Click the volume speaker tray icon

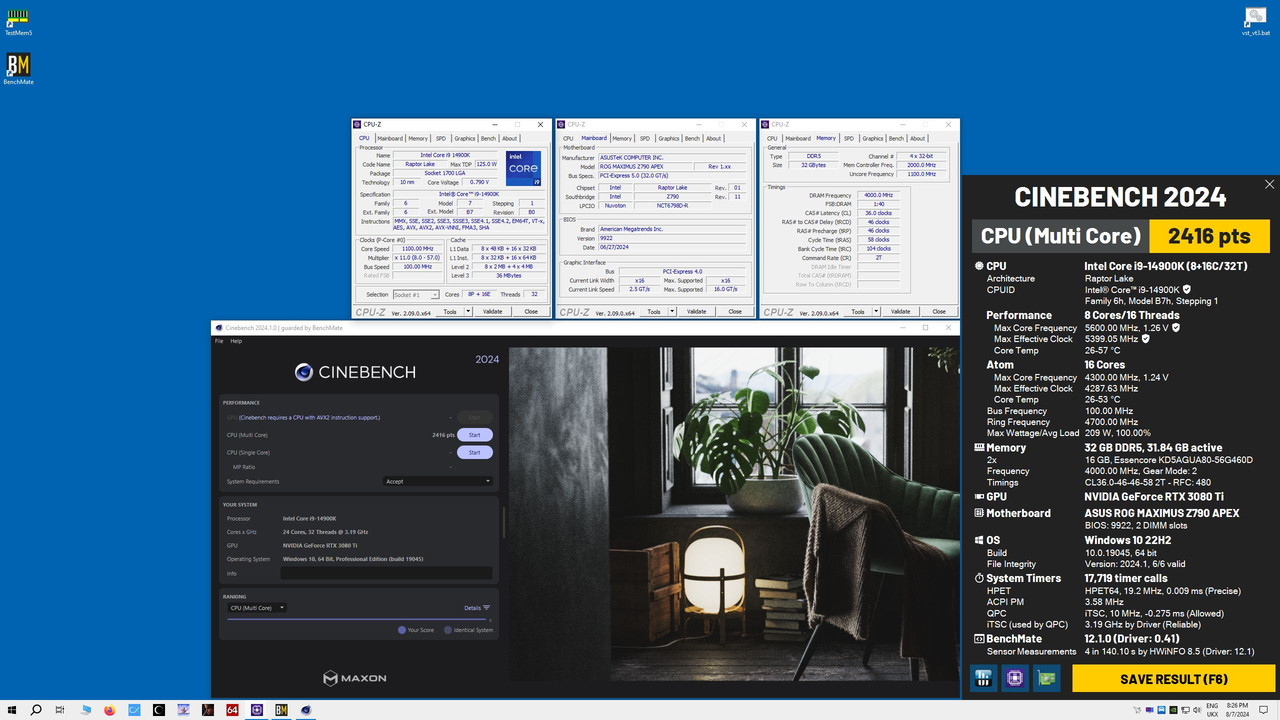(x=1197, y=710)
